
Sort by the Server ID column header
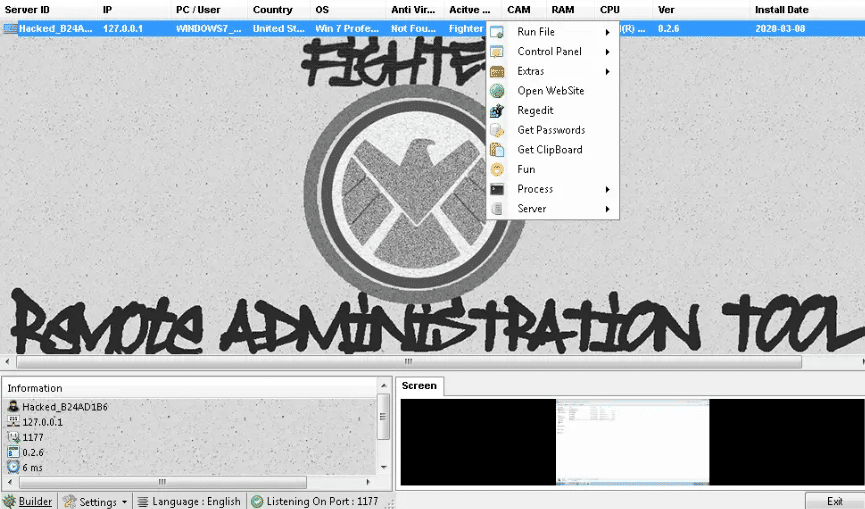pos(49,10)
